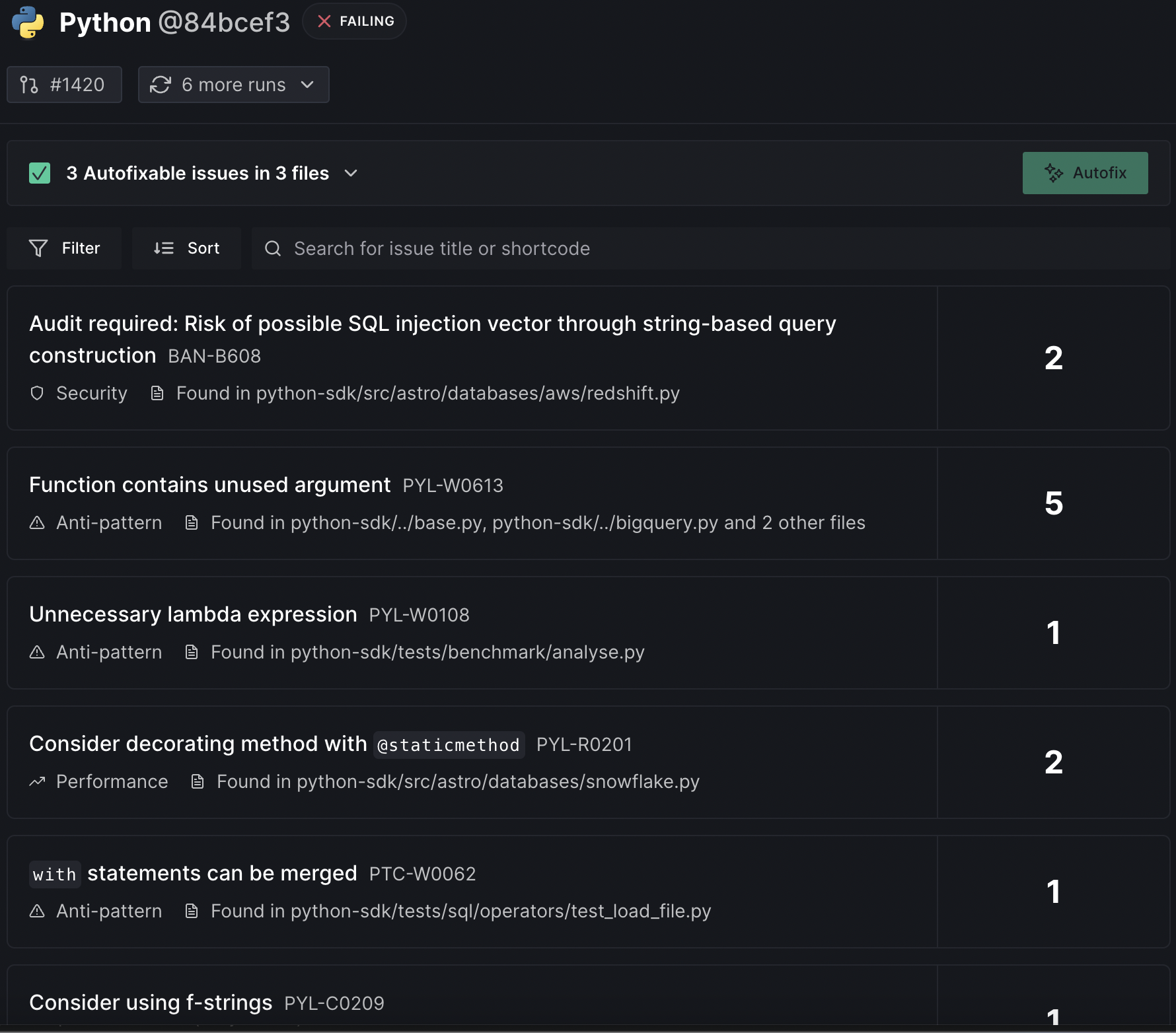Click the FAILING status badge
Image resolution: width=1176 pixels, height=1033 pixels.
[x=355, y=21]
